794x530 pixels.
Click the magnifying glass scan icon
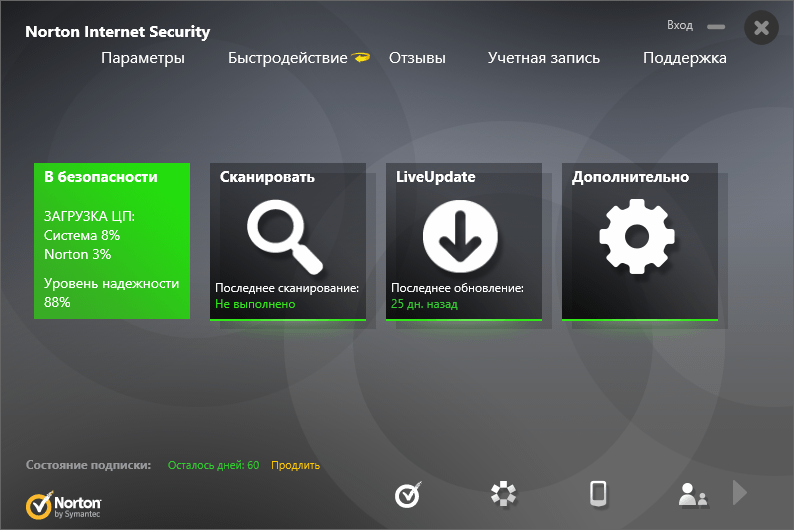coord(285,237)
